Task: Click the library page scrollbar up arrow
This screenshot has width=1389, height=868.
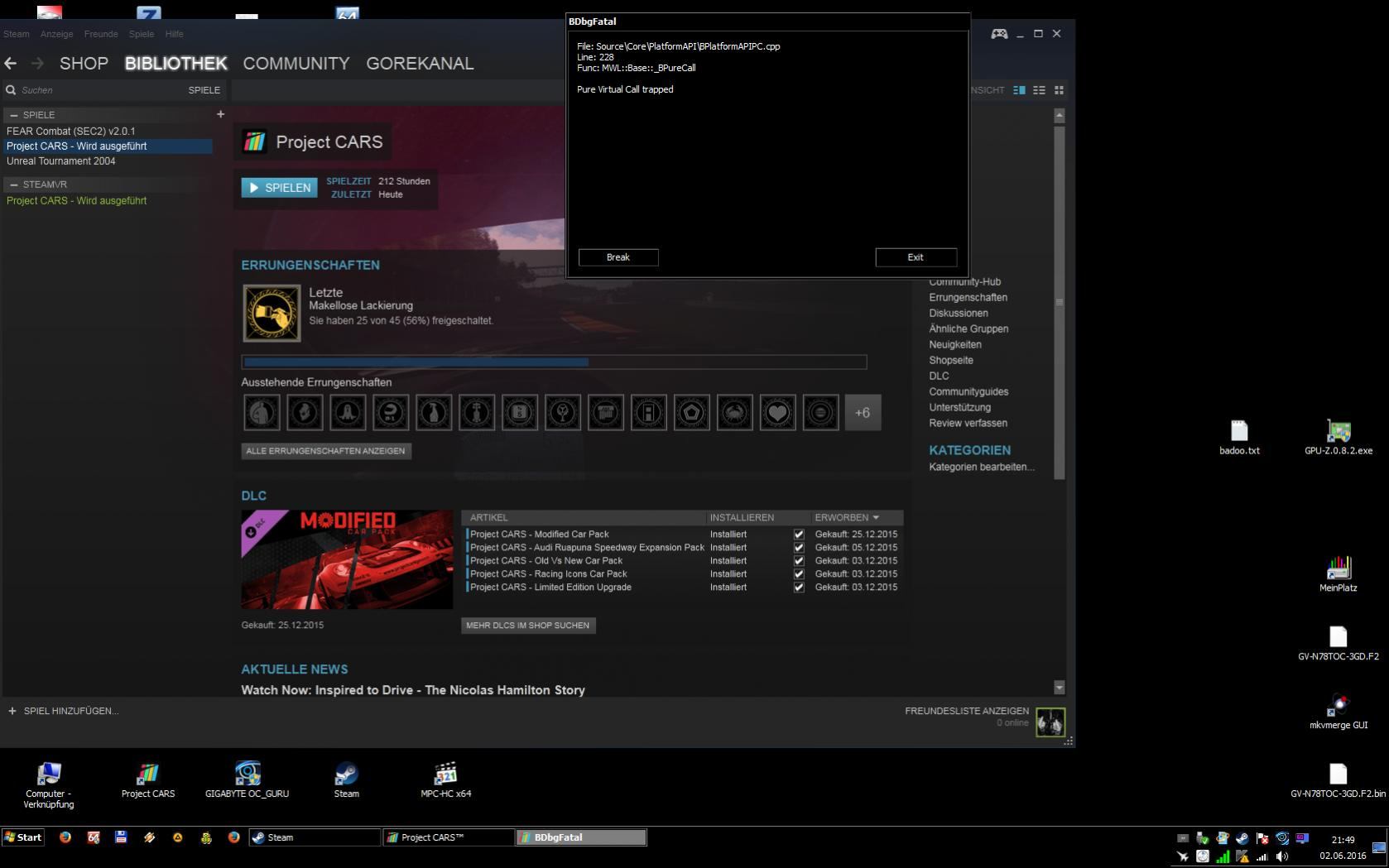Action: click(1059, 115)
